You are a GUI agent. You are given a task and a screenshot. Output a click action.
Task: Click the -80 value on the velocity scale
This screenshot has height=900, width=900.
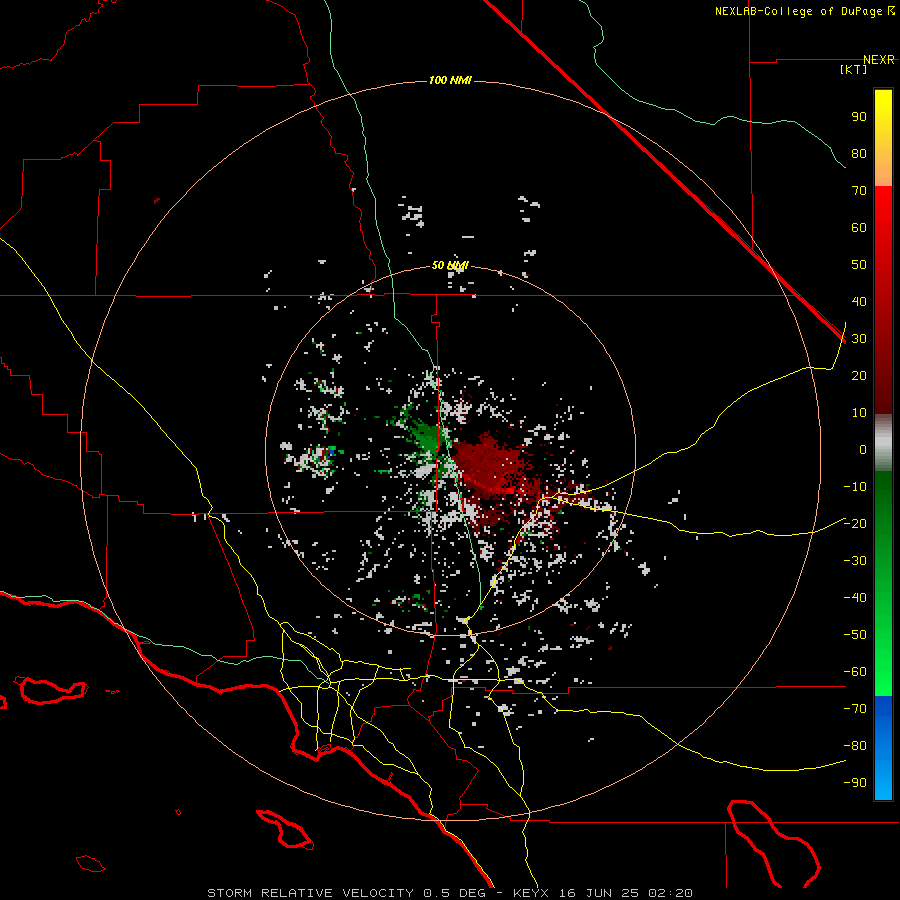(855, 746)
